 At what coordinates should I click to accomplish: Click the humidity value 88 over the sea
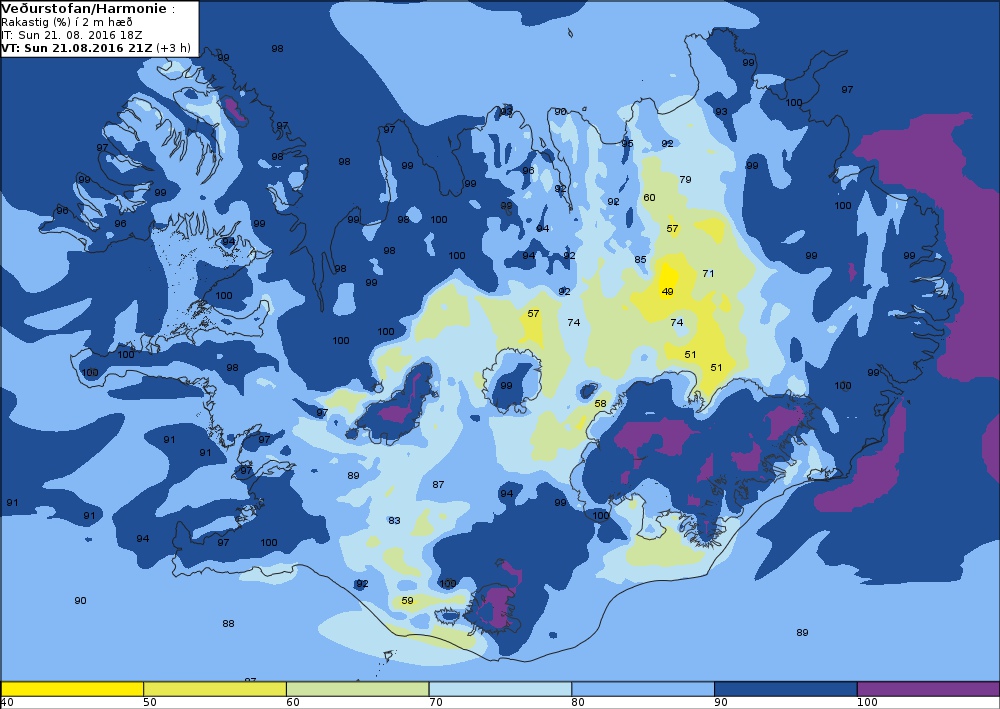(x=228, y=623)
